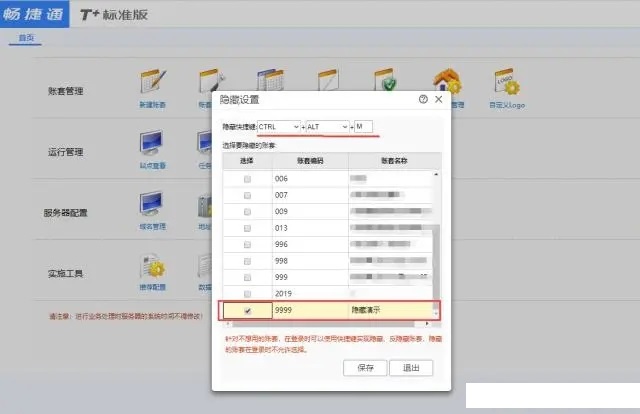Click the house-with-gear icon in 账套管理 row
This screenshot has width=640, height=414.
tap(447, 80)
